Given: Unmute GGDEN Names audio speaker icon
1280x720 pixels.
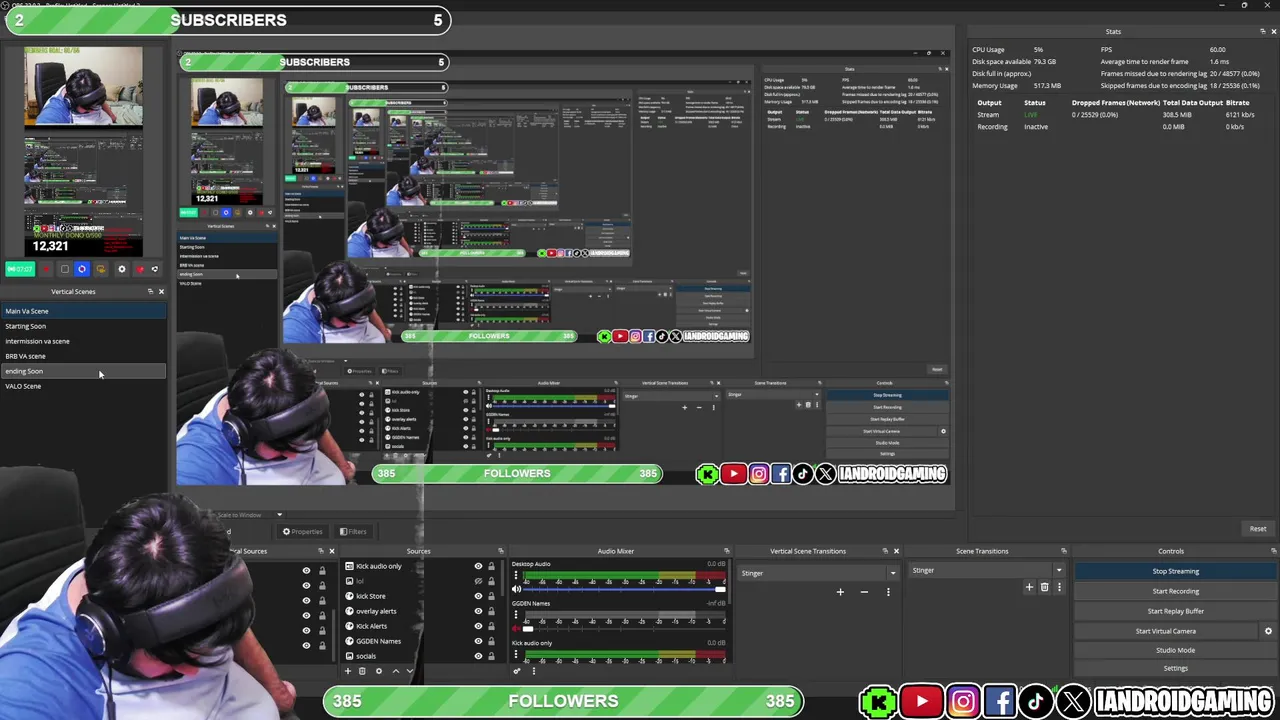Looking at the screenshot, I should pyautogui.click(x=516, y=629).
